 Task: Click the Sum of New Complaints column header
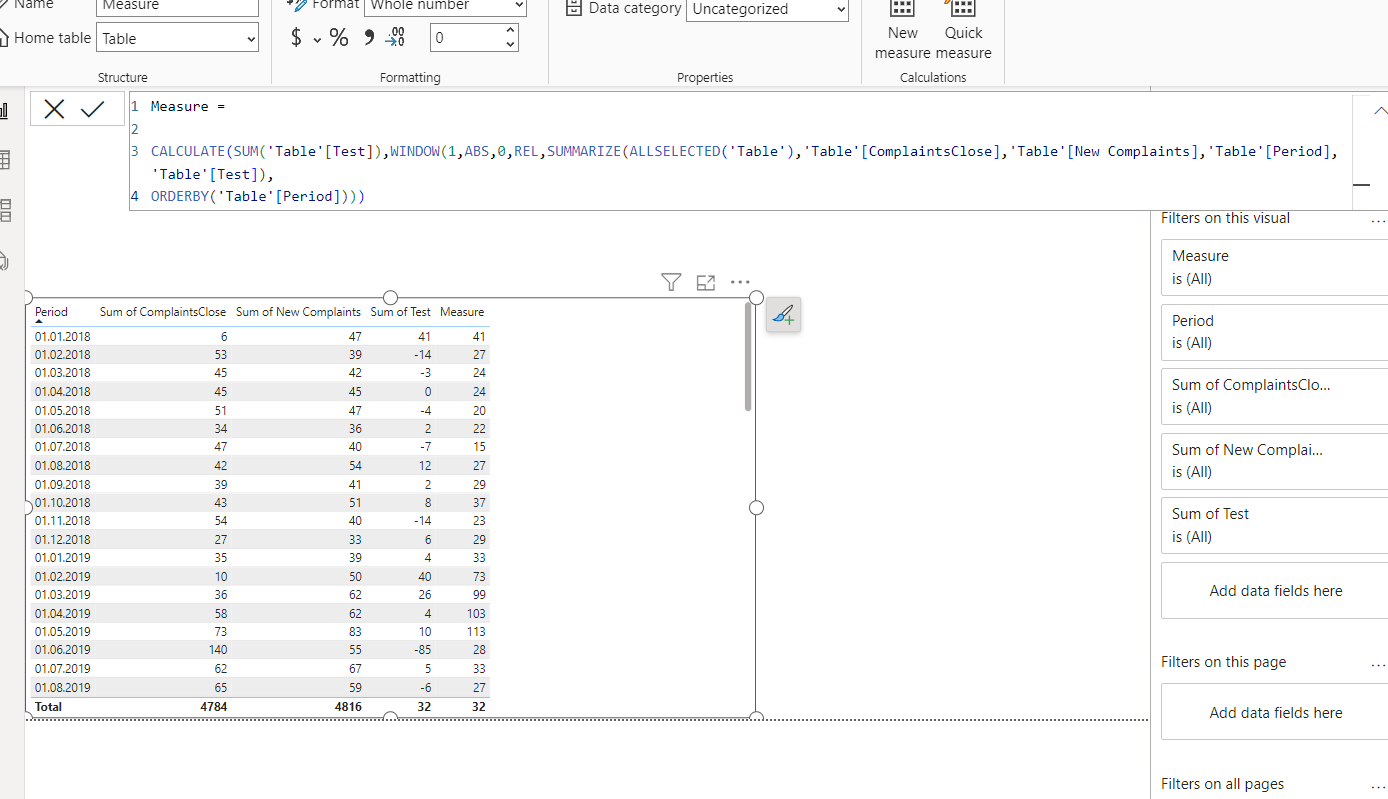pos(298,312)
